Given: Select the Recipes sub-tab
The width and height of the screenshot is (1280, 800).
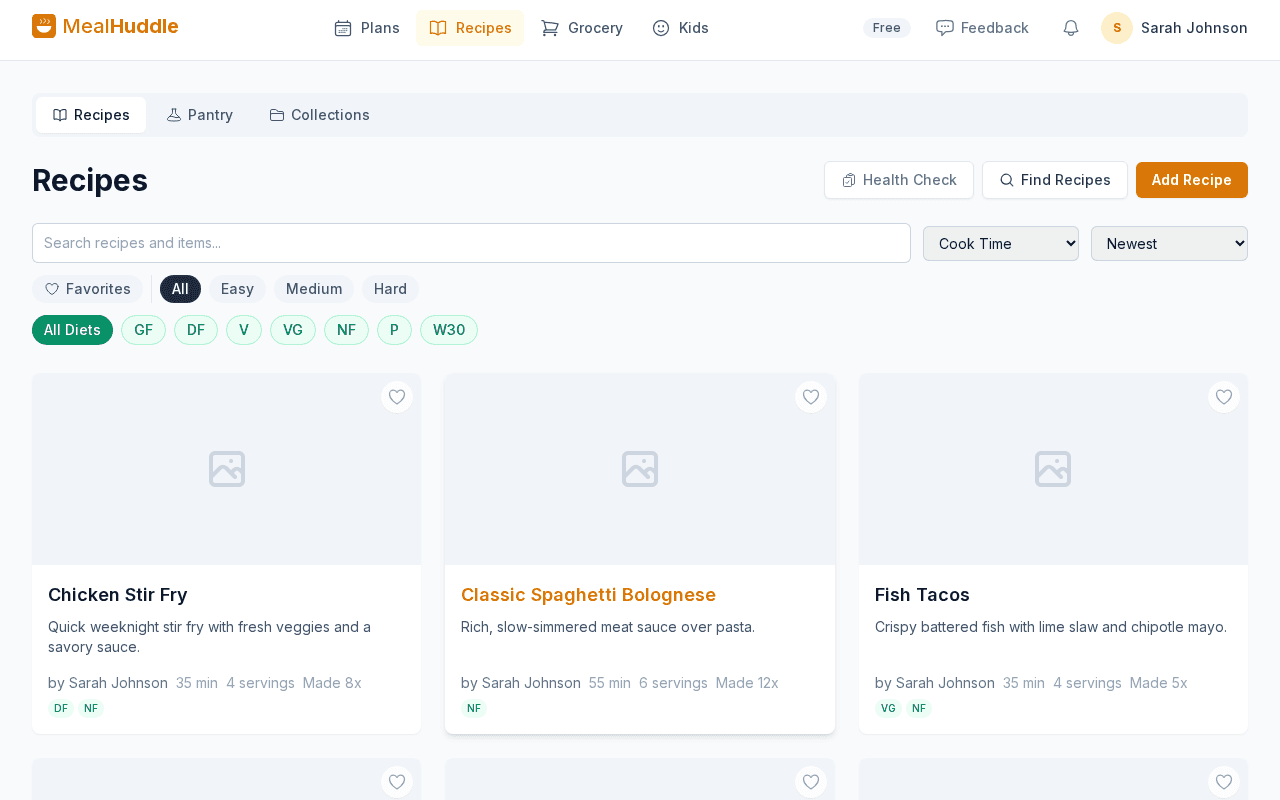Looking at the screenshot, I should [91, 115].
